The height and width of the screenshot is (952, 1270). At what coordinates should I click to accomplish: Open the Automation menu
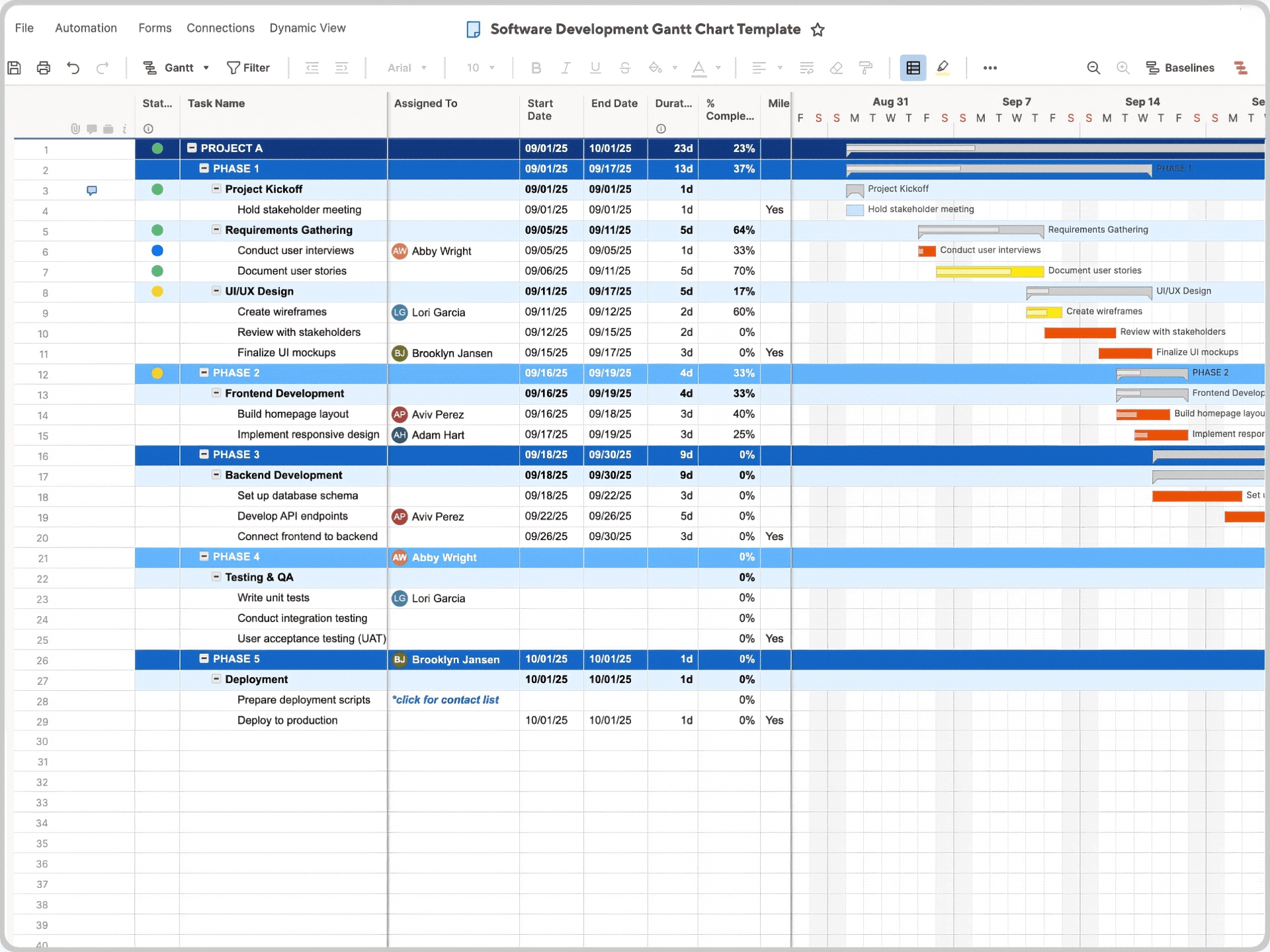point(85,28)
